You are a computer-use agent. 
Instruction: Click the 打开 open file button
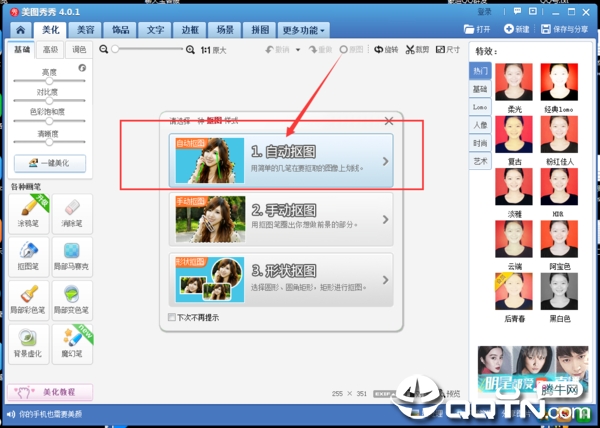click(477, 29)
